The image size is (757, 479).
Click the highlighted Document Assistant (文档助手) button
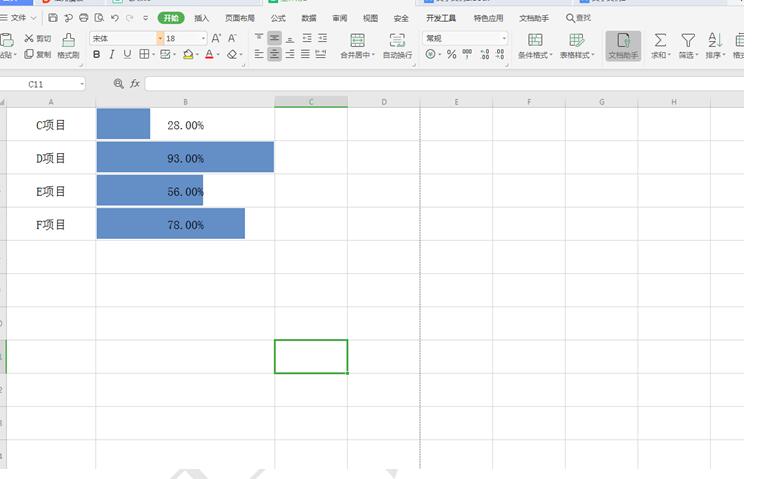(x=623, y=46)
